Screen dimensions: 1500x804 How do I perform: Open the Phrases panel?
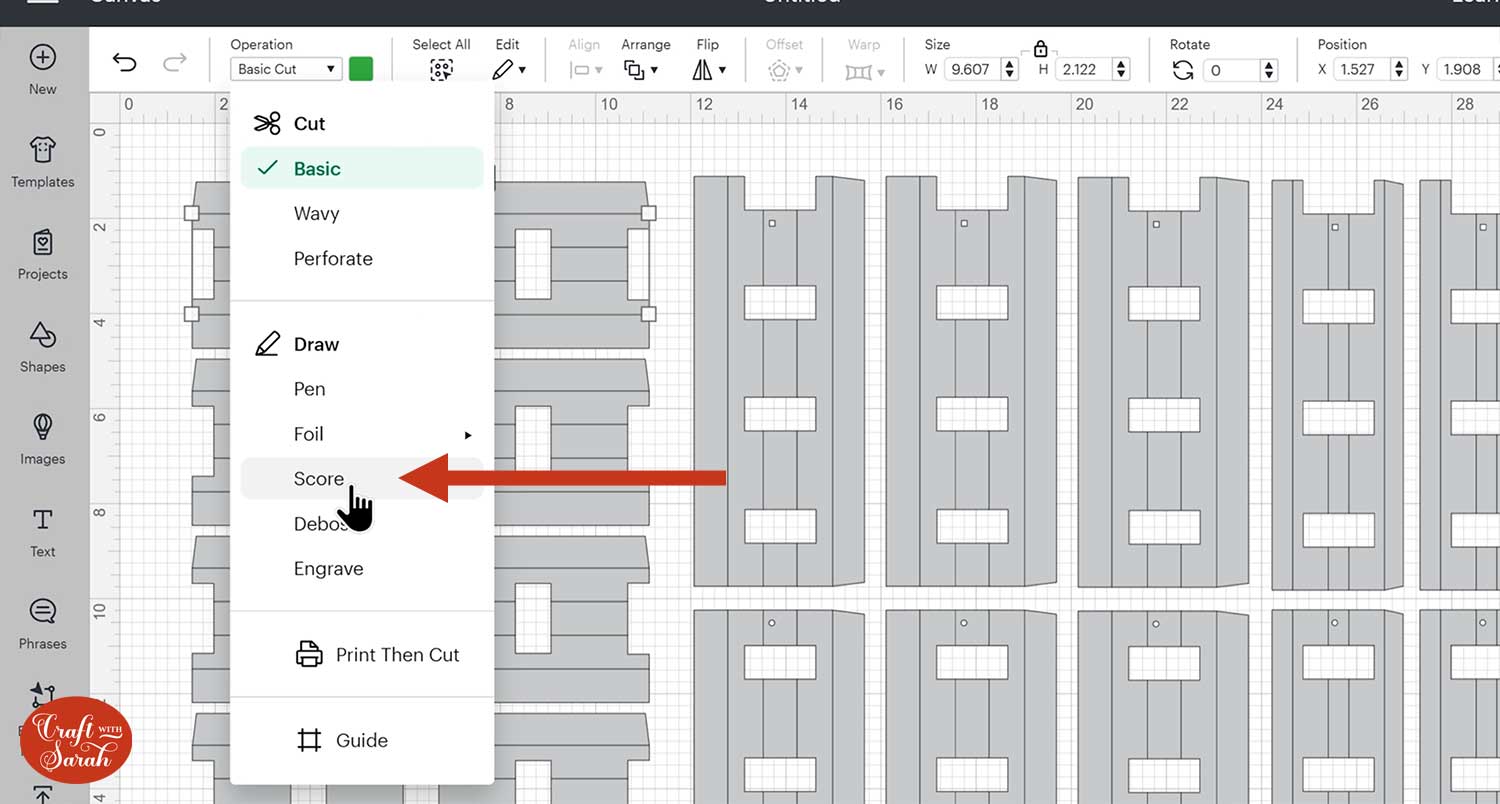click(42, 623)
